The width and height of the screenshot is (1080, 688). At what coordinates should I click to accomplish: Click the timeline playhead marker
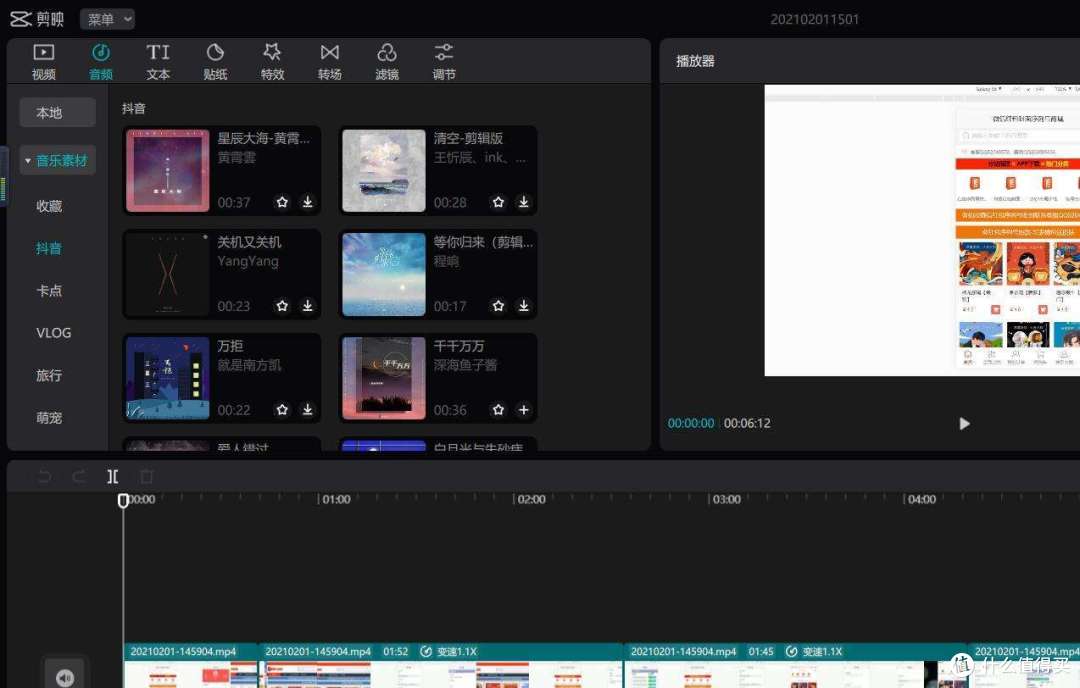123,500
